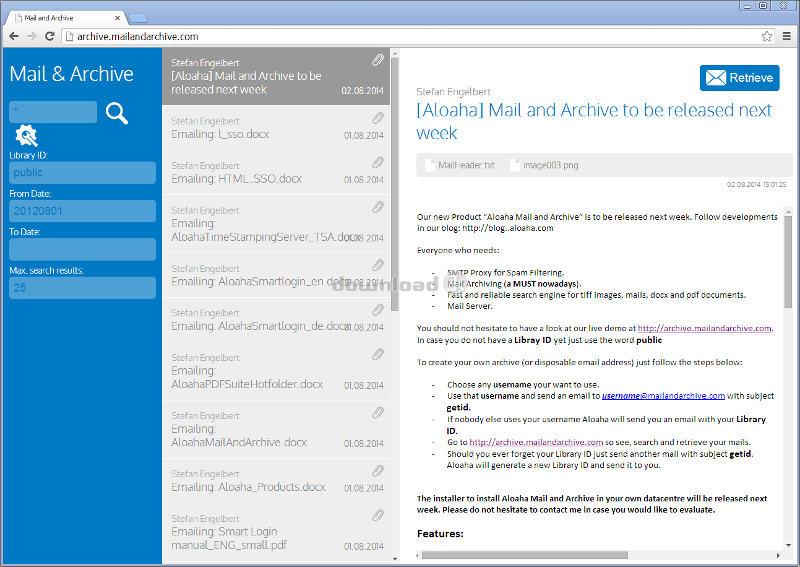The image size is (800, 567).
Task: Click the Max. search results field
Action: click(x=82, y=288)
